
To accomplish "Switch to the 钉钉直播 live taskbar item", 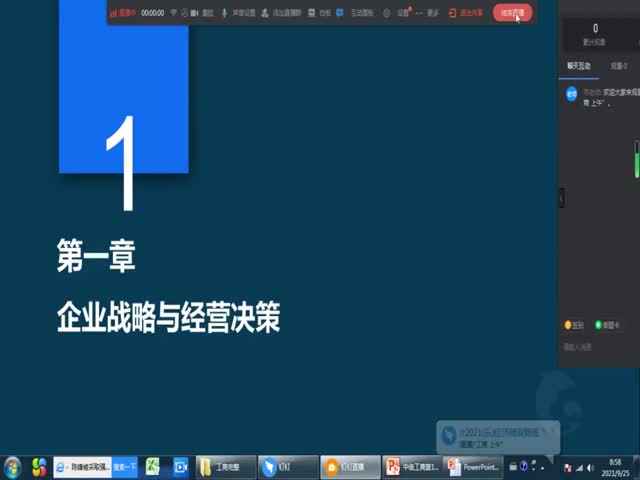I will pos(350,467).
